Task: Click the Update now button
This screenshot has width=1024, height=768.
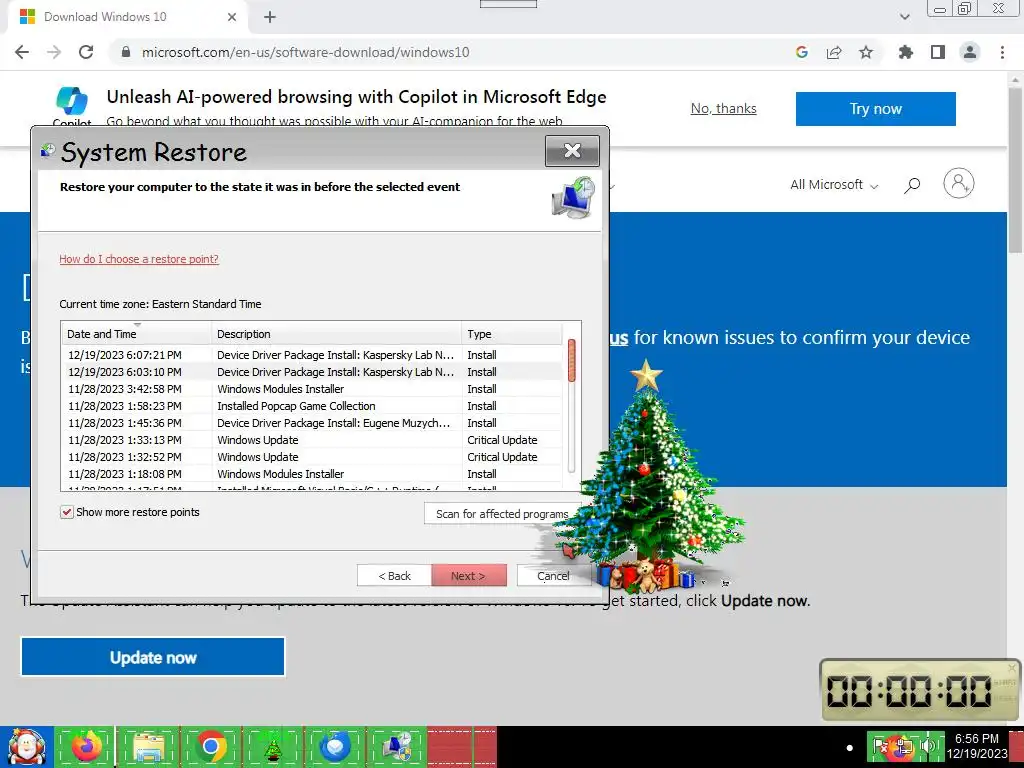Action: click(x=153, y=657)
